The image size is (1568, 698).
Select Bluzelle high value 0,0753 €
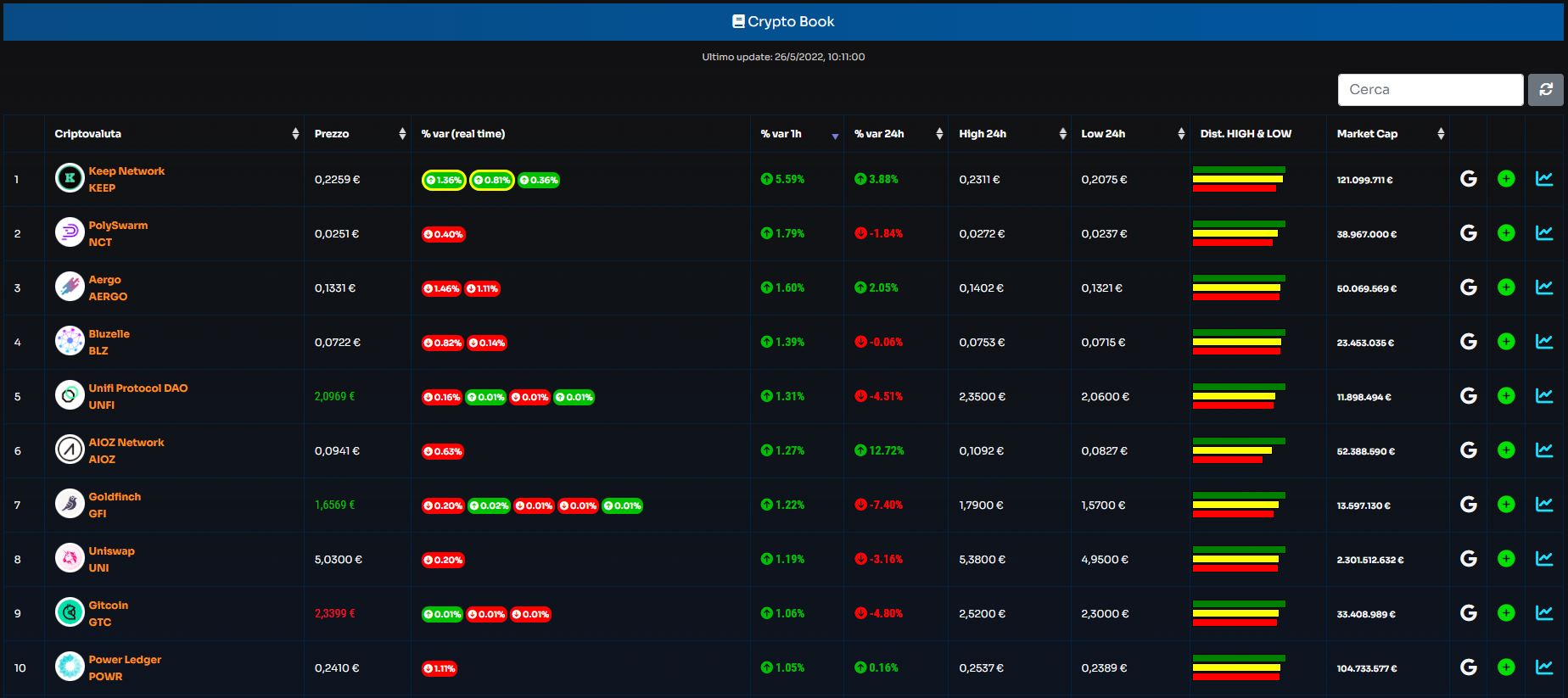click(982, 342)
